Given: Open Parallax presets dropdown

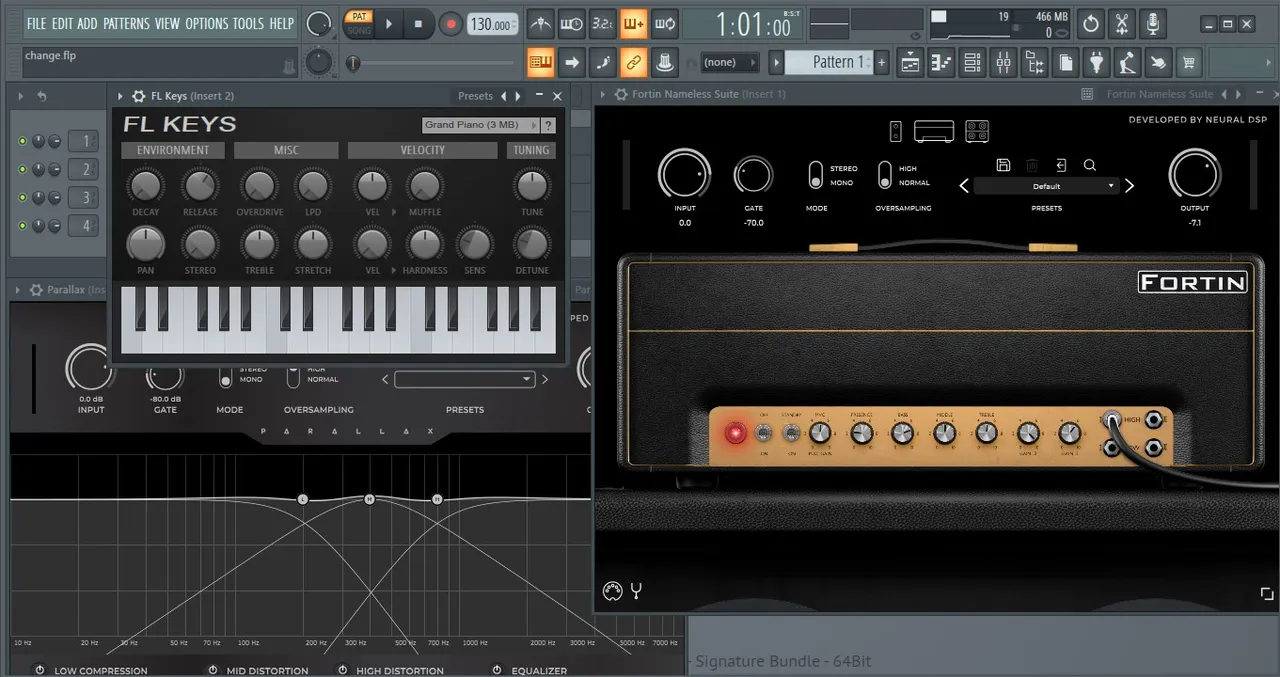Looking at the screenshot, I should click(465, 379).
